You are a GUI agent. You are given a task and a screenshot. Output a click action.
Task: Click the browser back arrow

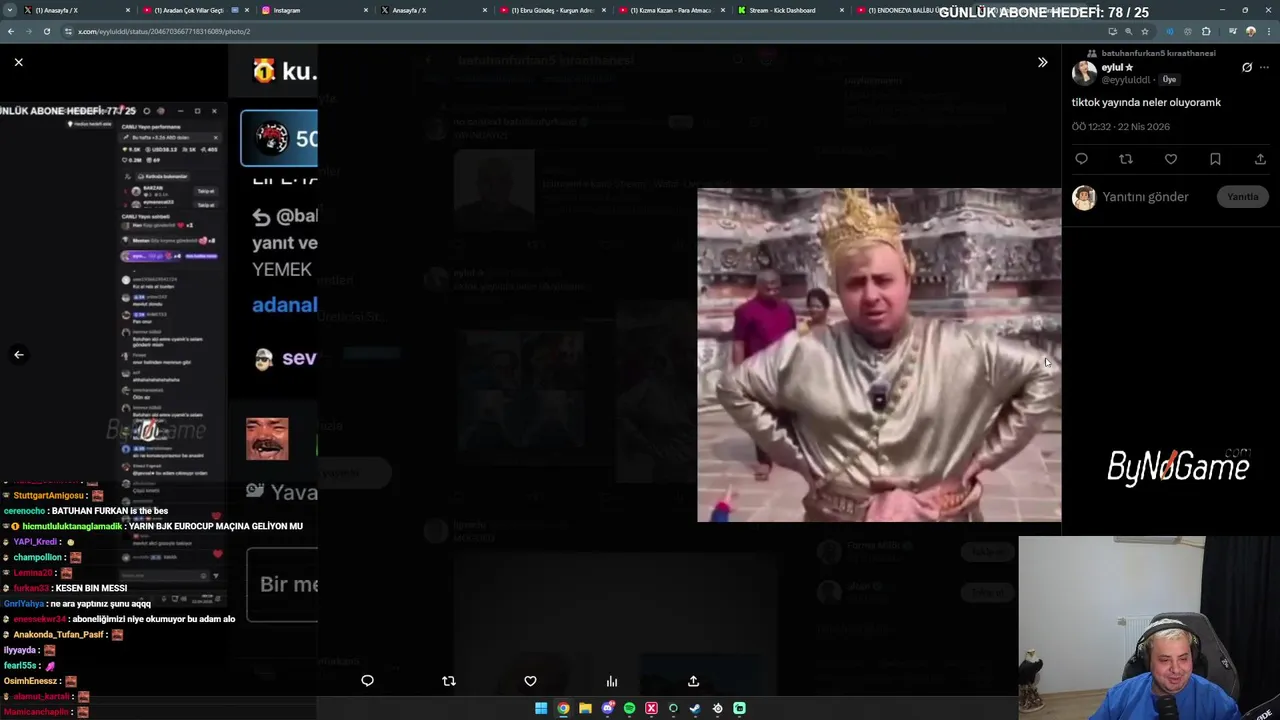pos(10,32)
